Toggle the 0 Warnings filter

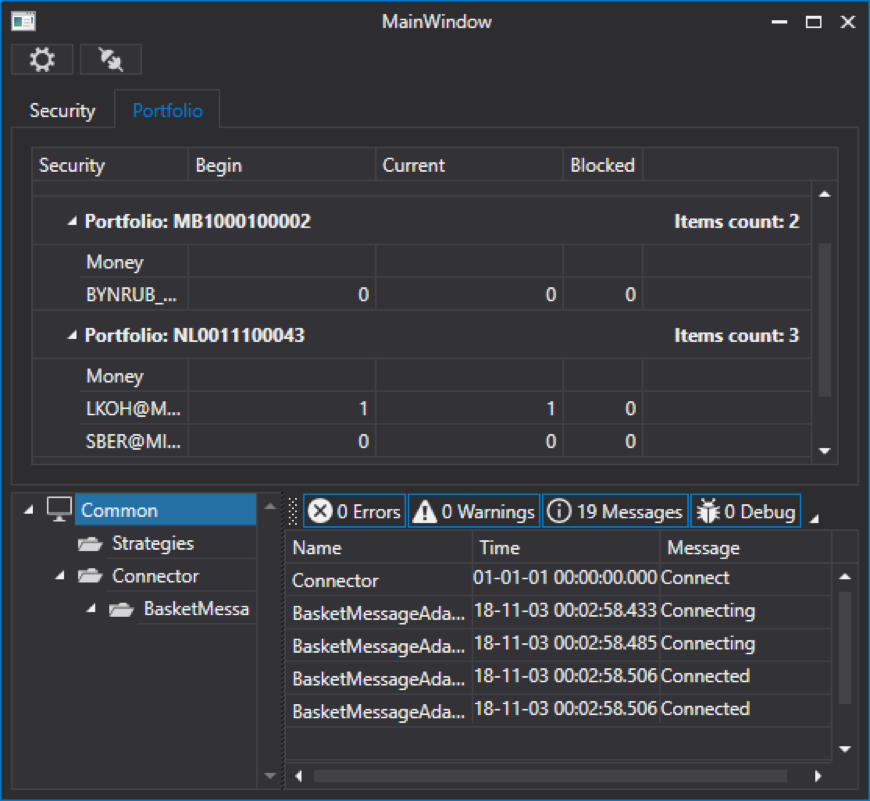point(474,512)
